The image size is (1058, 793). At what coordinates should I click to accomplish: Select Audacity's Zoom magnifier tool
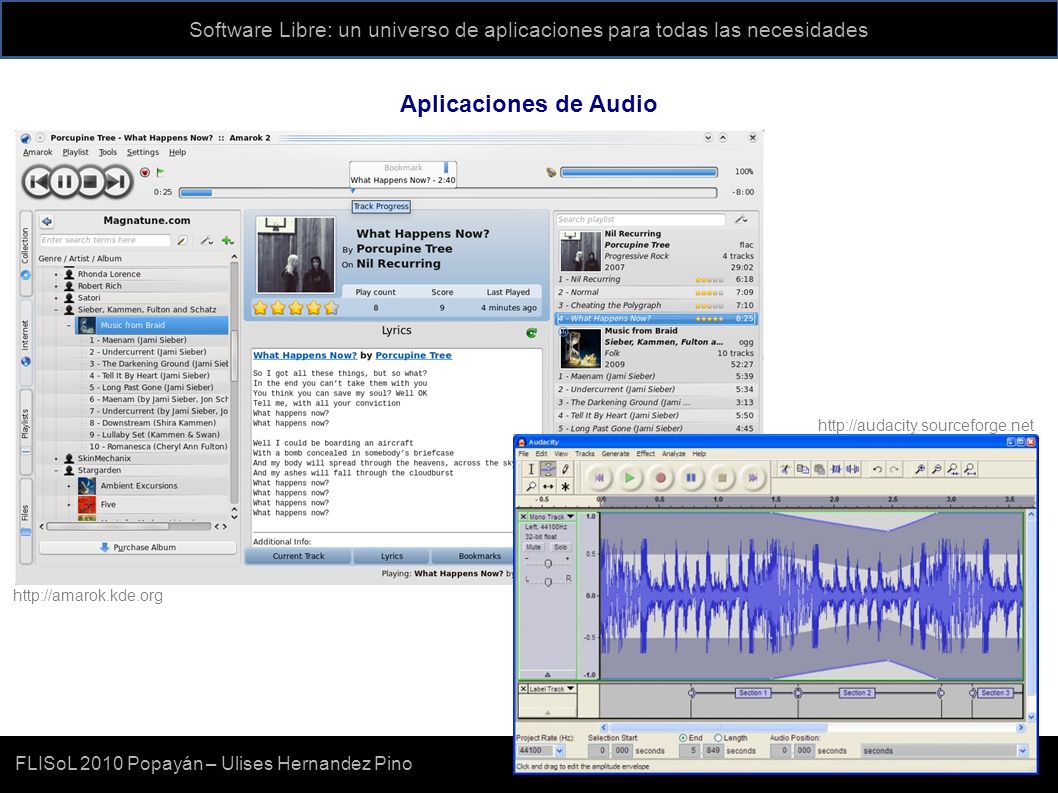click(531, 486)
